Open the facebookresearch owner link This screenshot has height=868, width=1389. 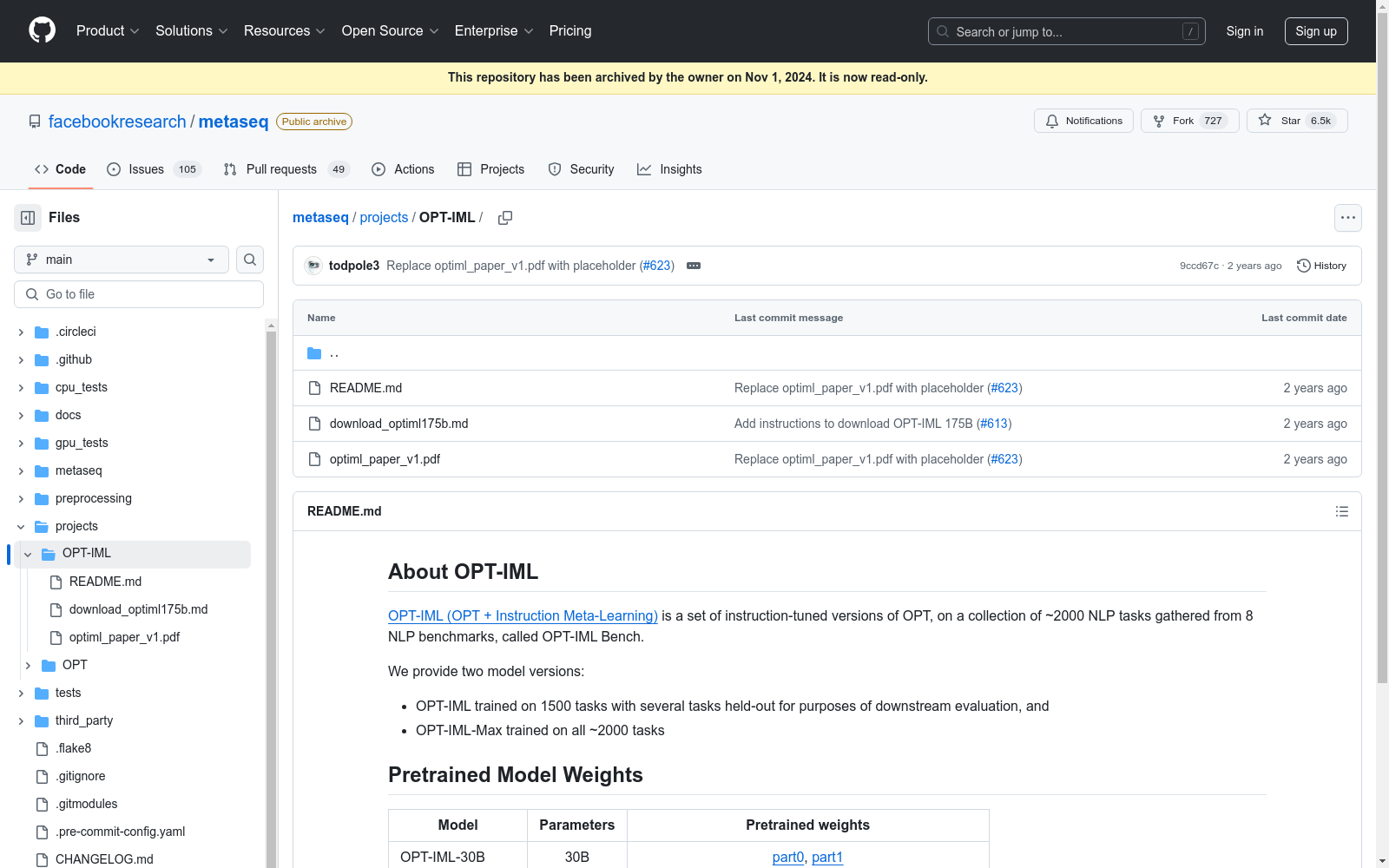pos(117,122)
